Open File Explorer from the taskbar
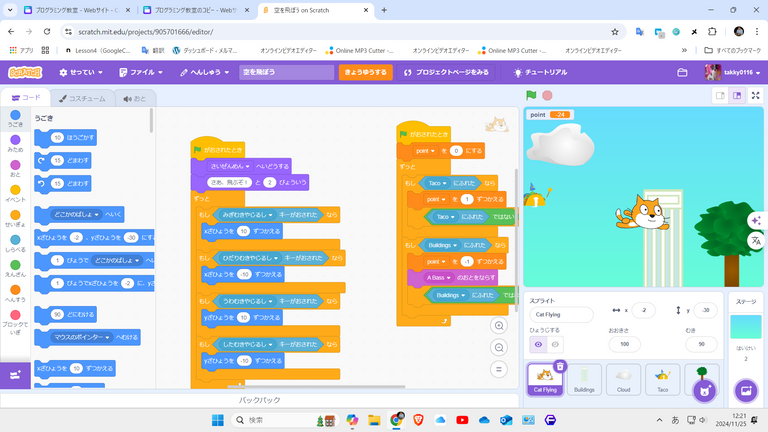 (374, 420)
